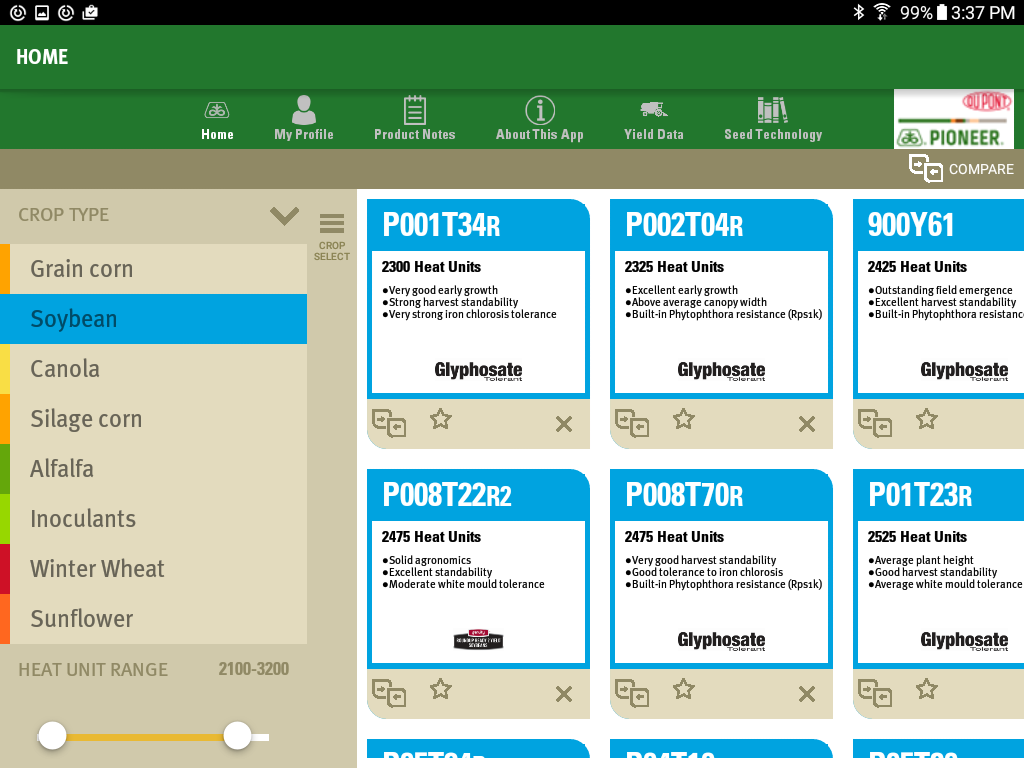Remove P008T70R card with X
This screenshot has height=768, width=1024.
point(807,694)
